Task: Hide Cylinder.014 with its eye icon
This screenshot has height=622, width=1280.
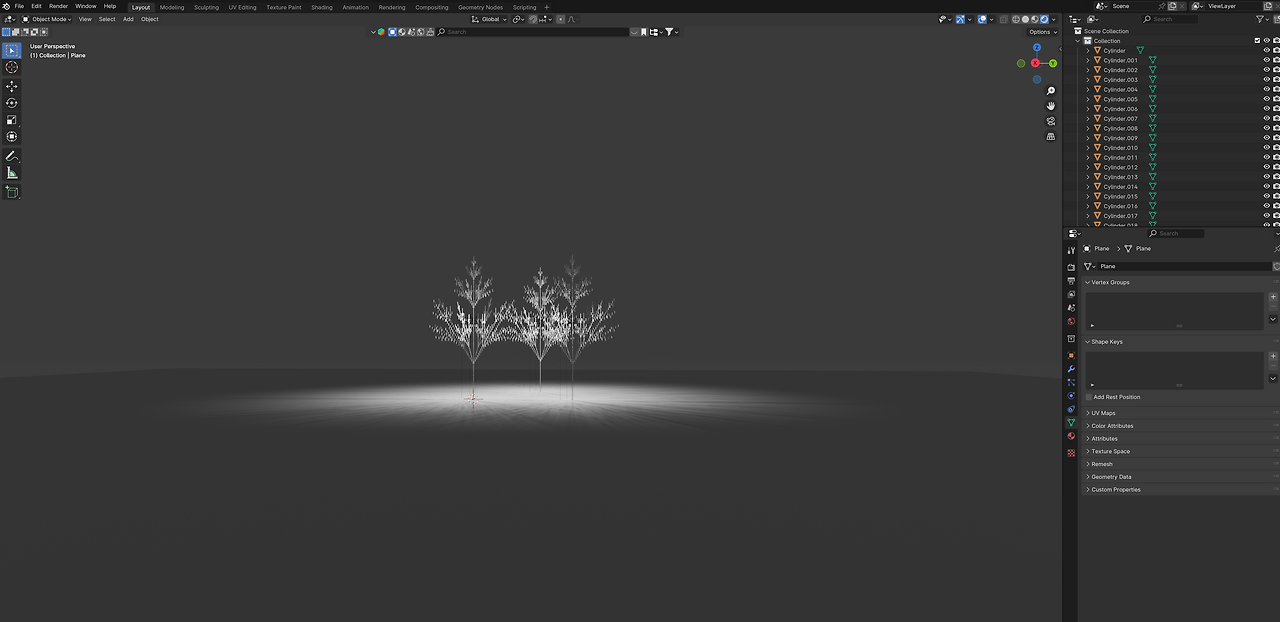Action: click(1267, 187)
